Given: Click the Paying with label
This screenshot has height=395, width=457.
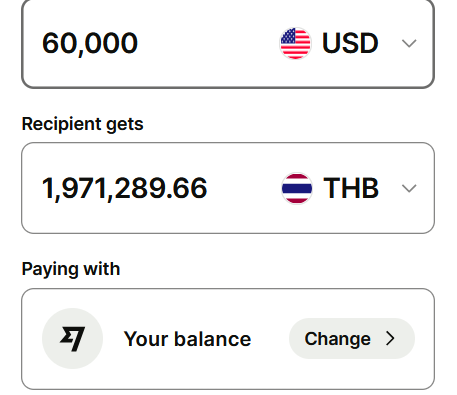Looking at the screenshot, I should click(x=71, y=269).
